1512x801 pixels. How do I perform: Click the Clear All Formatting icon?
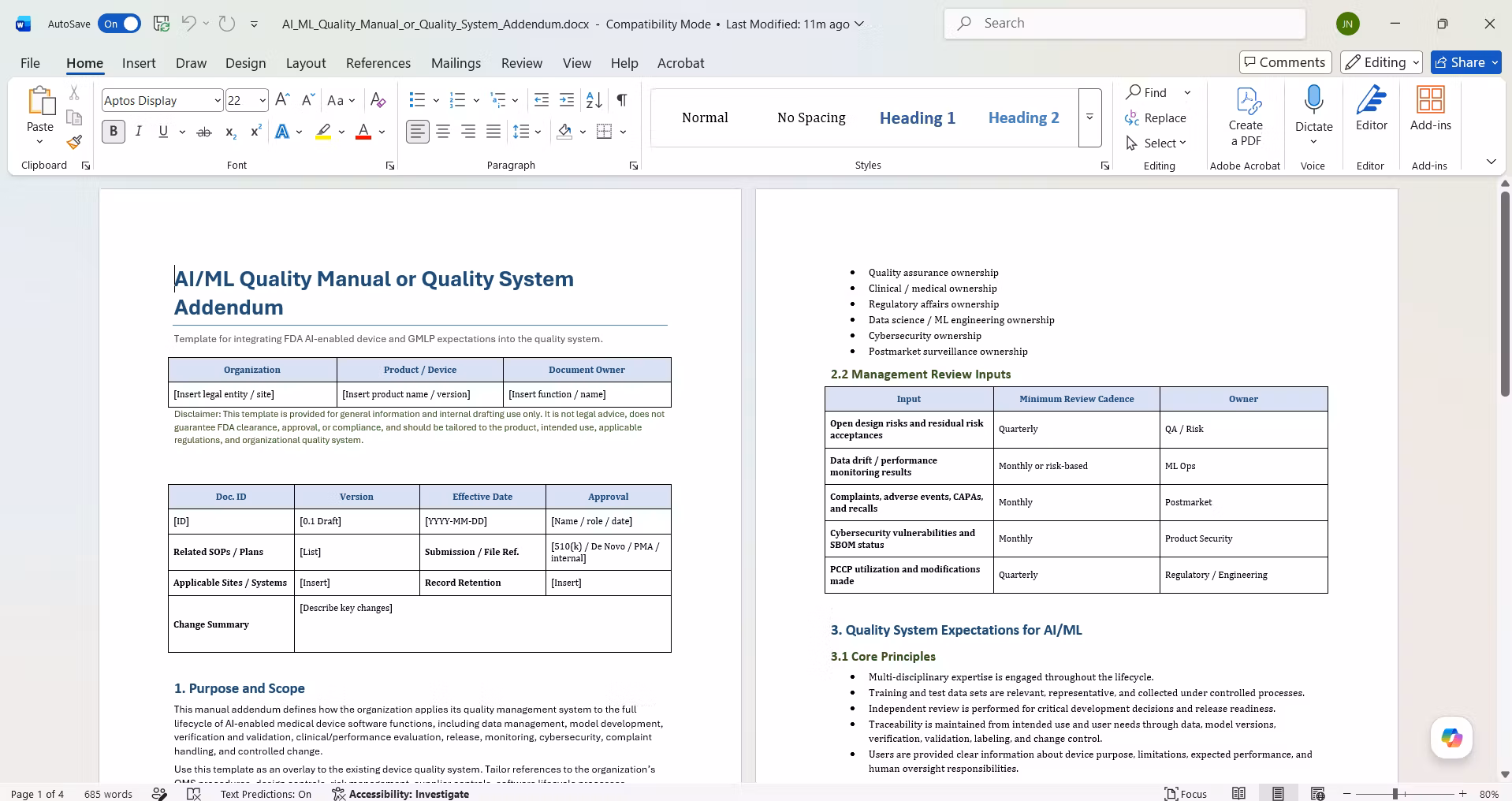pyautogui.click(x=378, y=100)
